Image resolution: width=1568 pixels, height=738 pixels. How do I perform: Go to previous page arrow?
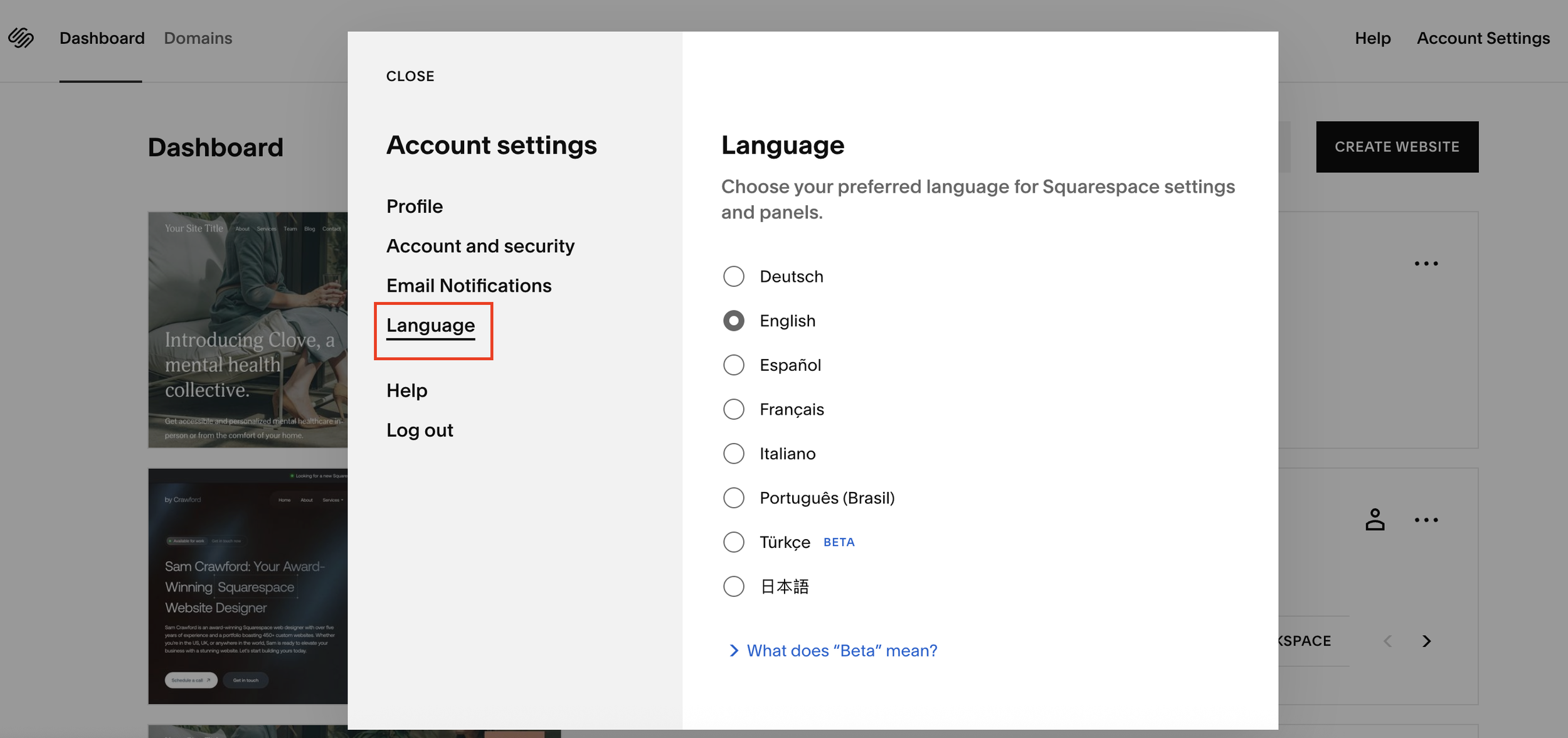tap(1387, 641)
